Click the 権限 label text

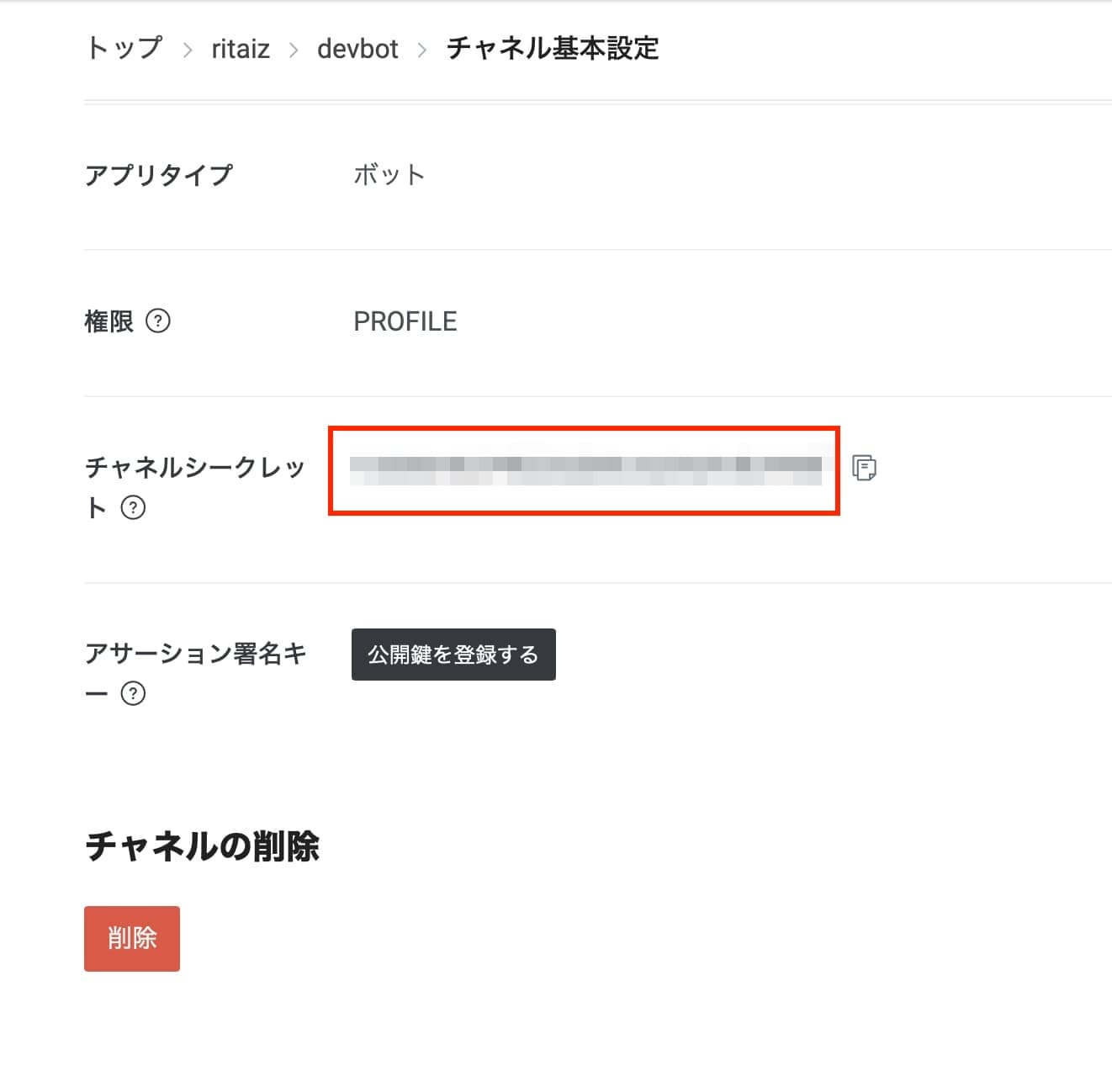pyautogui.click(x=109, y=321)
